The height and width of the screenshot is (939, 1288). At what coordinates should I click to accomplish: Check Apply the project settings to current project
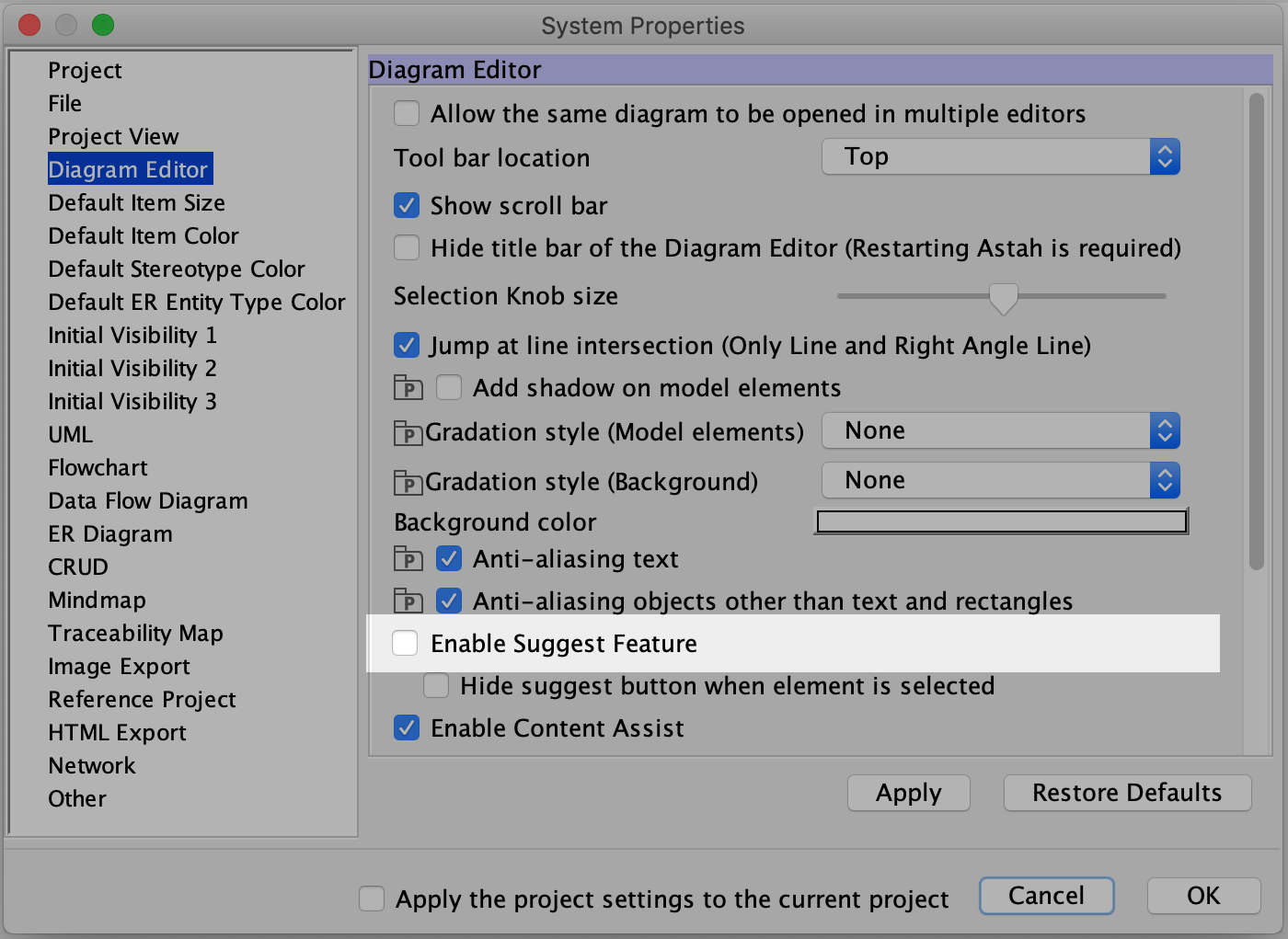pos(372,899)
